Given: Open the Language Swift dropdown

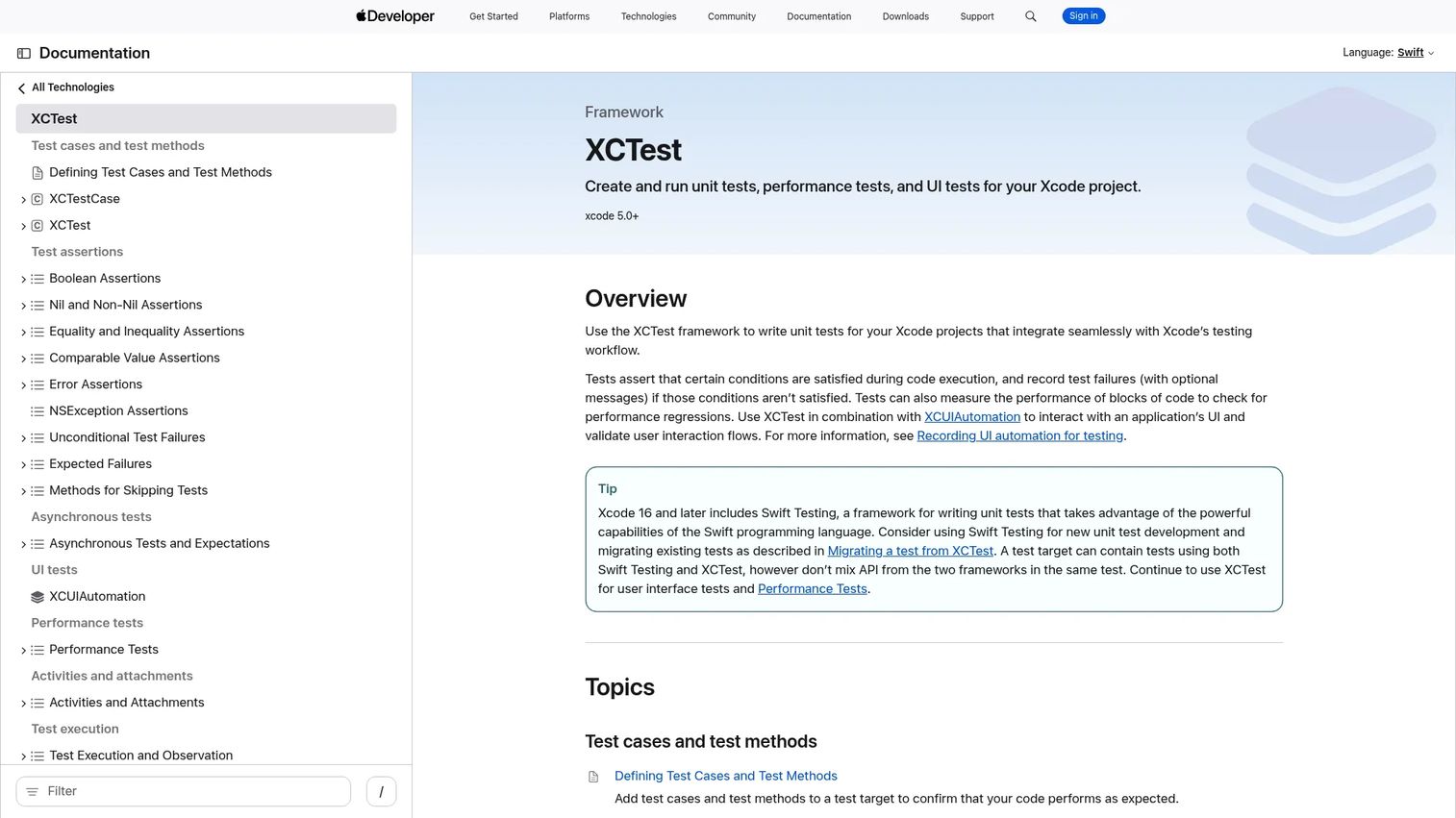Looking at the screenshot, I should pos(1416,53).
